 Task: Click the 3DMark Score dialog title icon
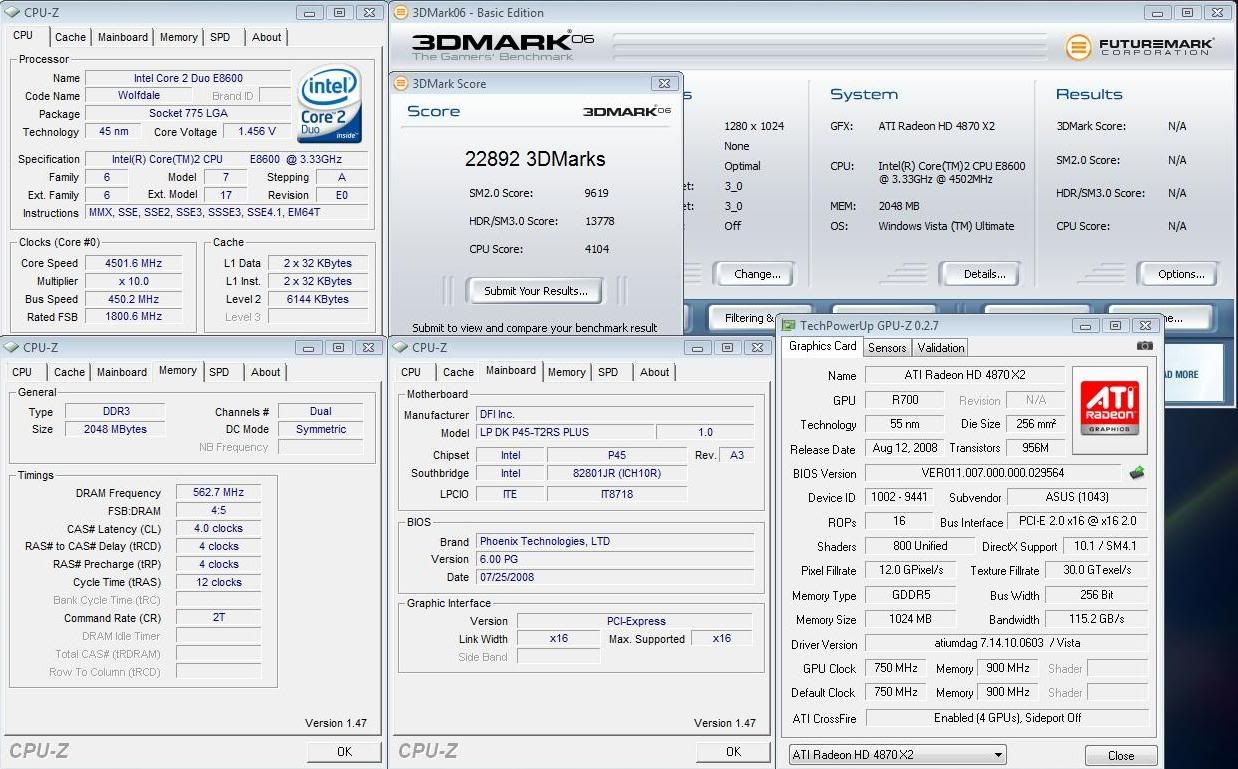401,84
